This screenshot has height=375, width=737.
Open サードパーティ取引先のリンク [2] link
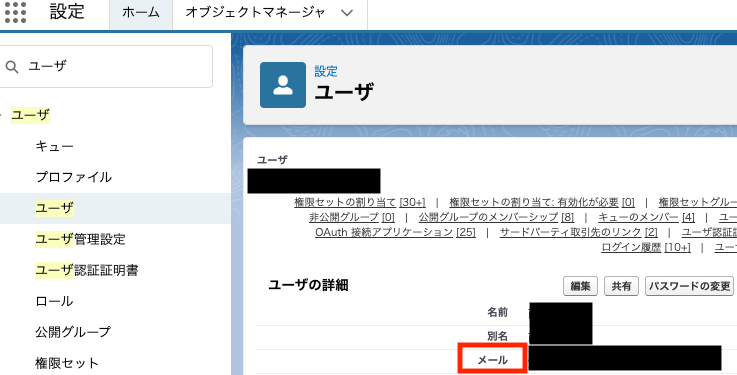point(579,233)
